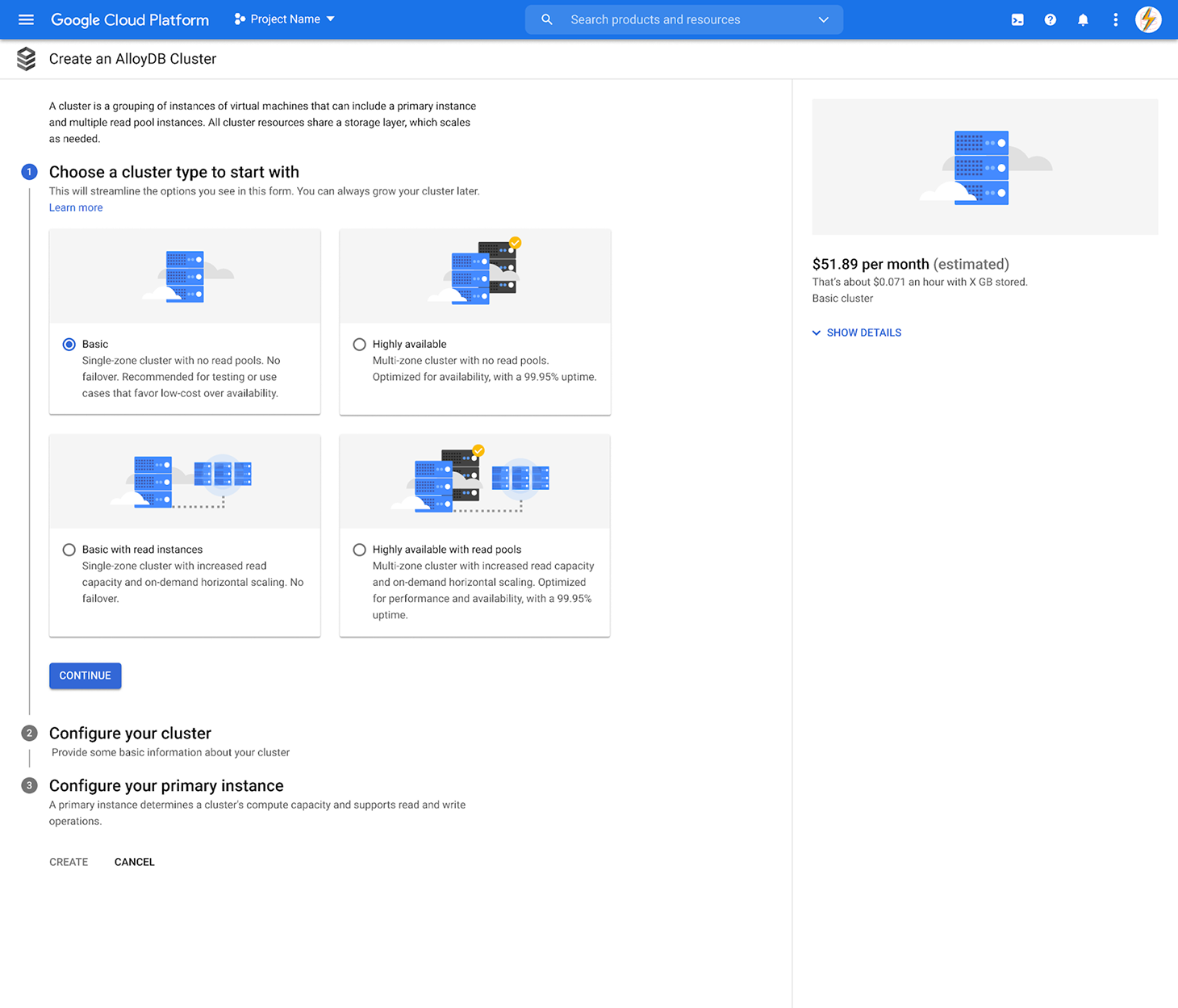Click the CONTINUE button
1178x1008 pixels.
[86, 675]
